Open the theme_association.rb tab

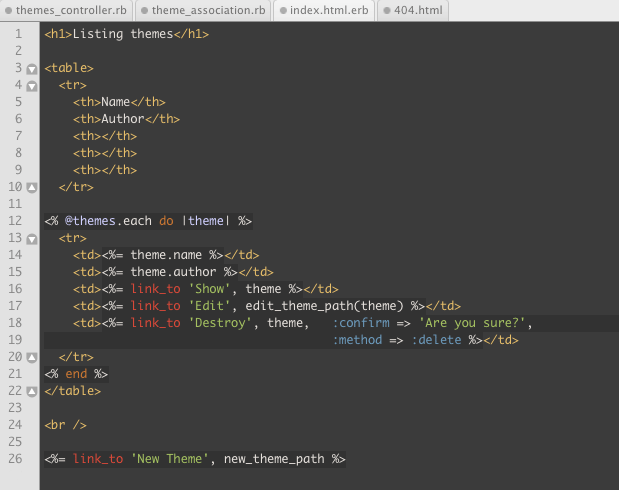pyautogui.click(x=208, y=11)
